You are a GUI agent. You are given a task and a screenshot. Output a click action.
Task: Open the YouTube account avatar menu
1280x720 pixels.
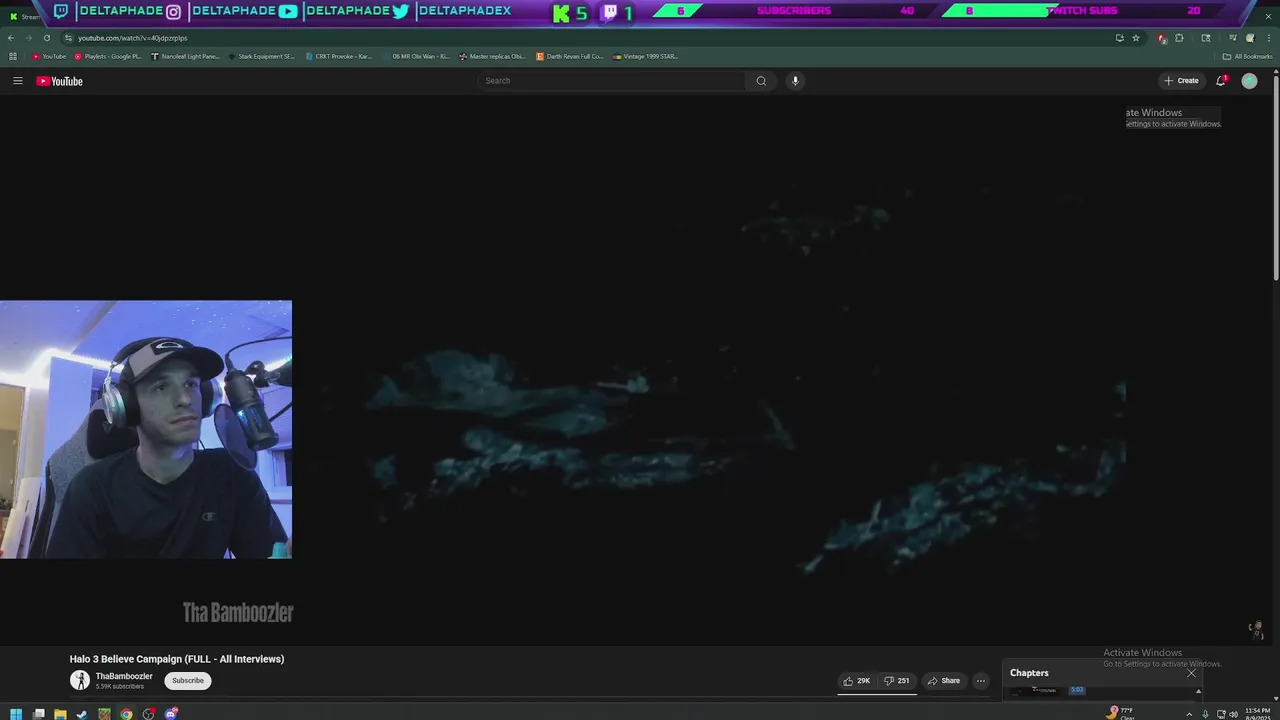coord(1249,81)
